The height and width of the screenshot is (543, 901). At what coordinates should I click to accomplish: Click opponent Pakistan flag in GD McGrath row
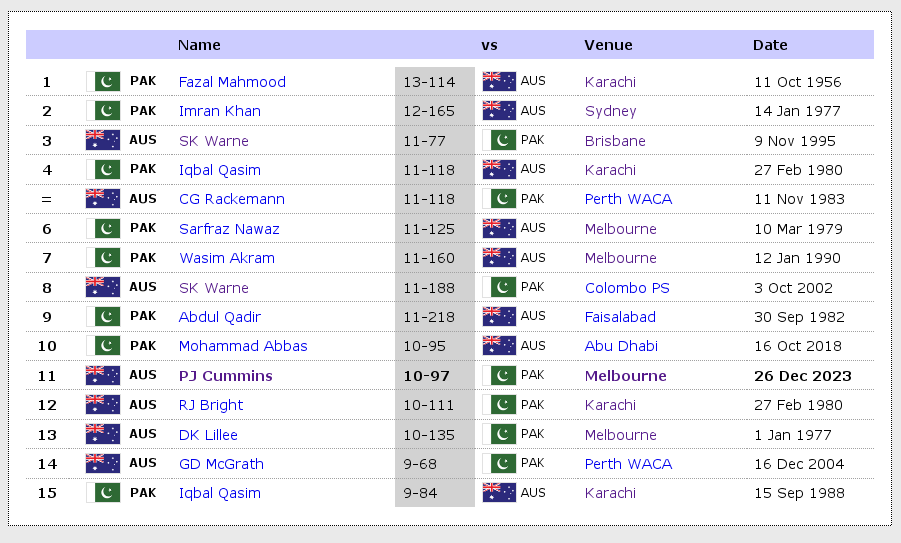tap(499, 463)
